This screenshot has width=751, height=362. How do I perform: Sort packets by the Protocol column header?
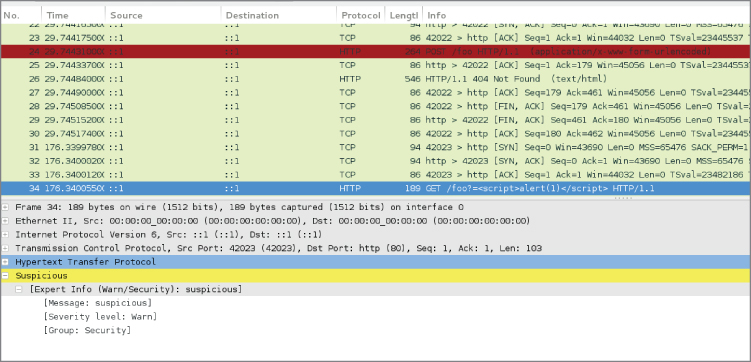pyautogui.click(x=361, y=15)
